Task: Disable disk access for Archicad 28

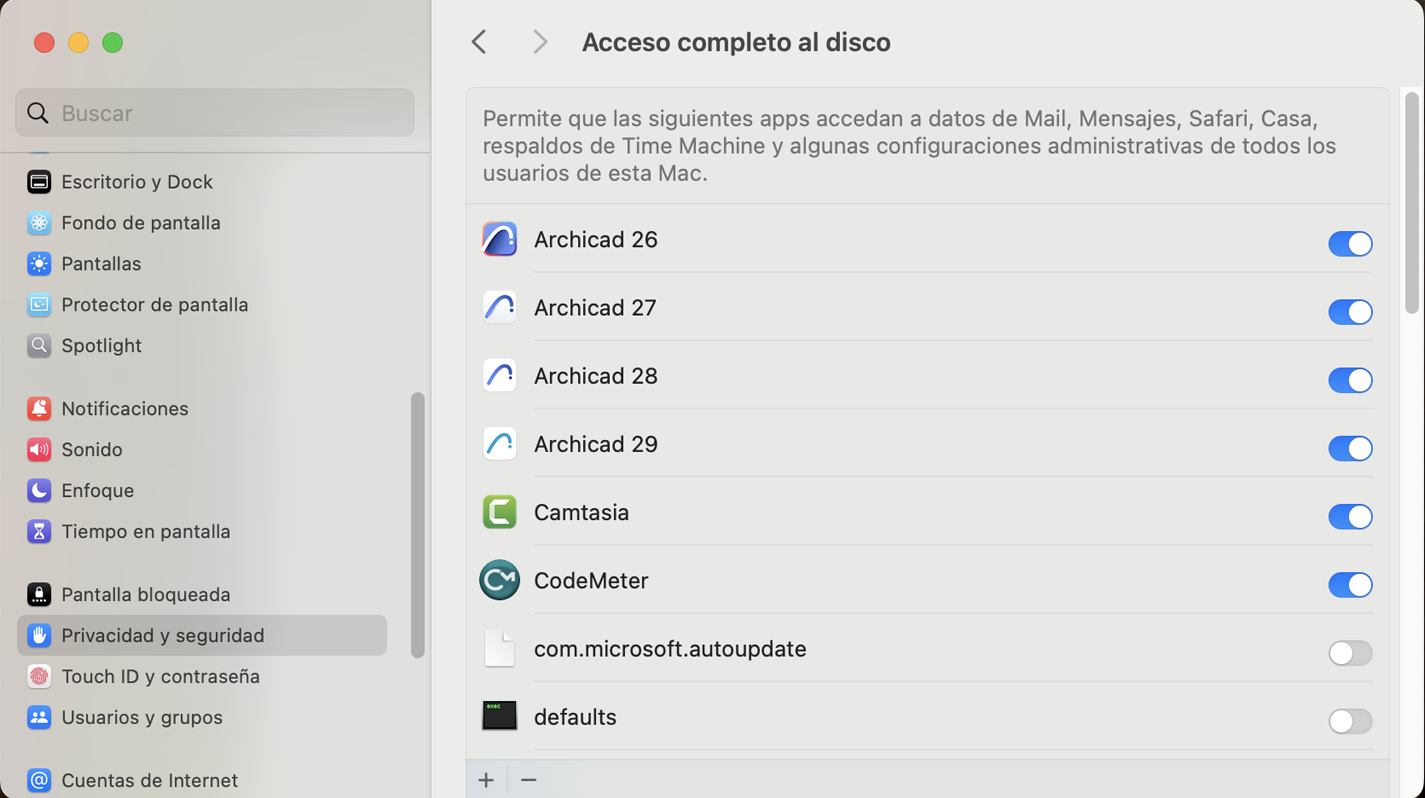Action: [x=1351, y=380]
